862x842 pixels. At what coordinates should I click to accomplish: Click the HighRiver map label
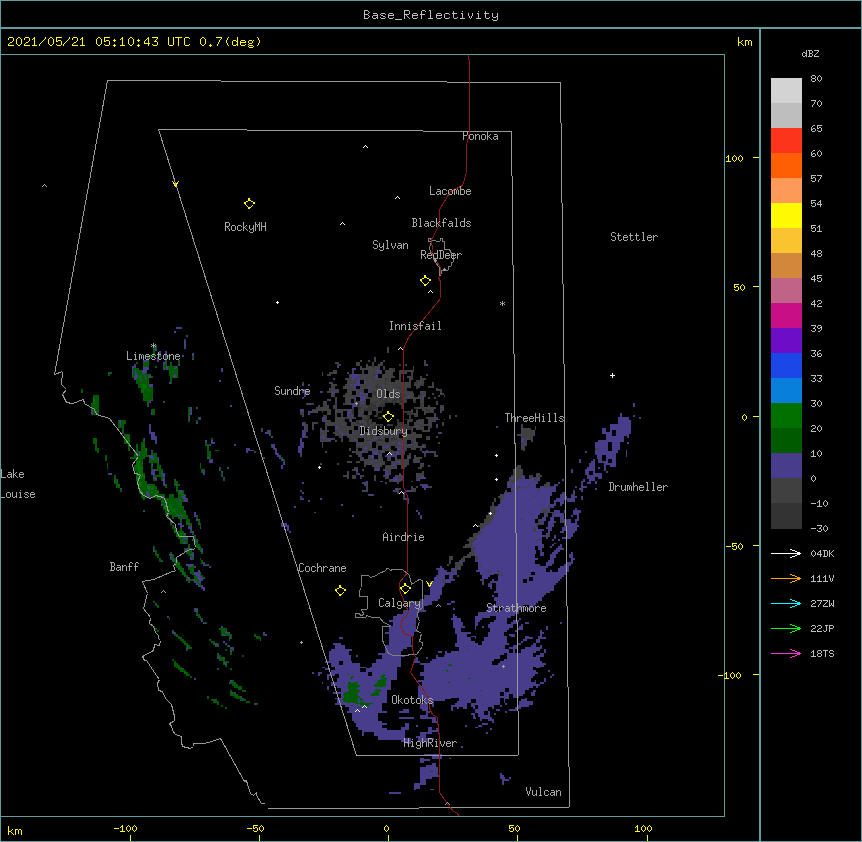(430, 743)
